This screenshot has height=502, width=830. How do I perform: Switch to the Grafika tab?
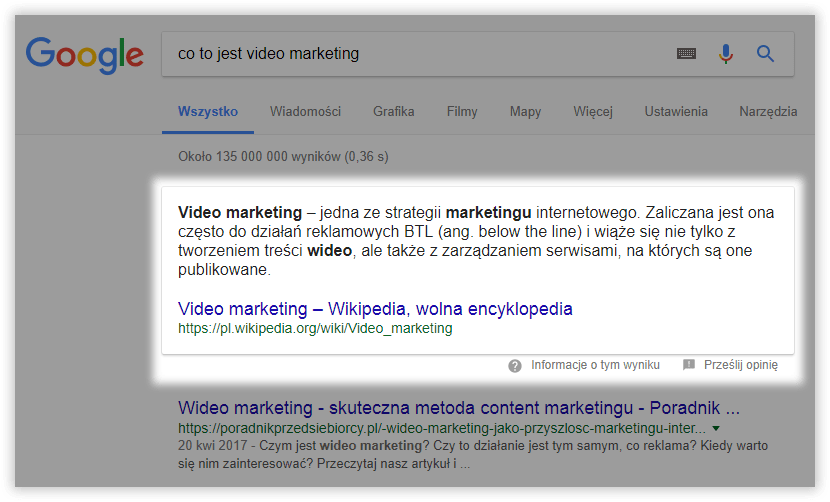tap(393, 112)
